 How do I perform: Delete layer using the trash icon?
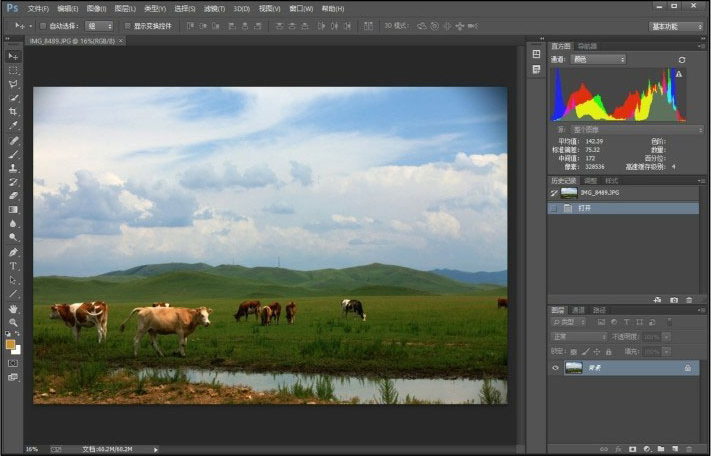[x=689, y=449]
